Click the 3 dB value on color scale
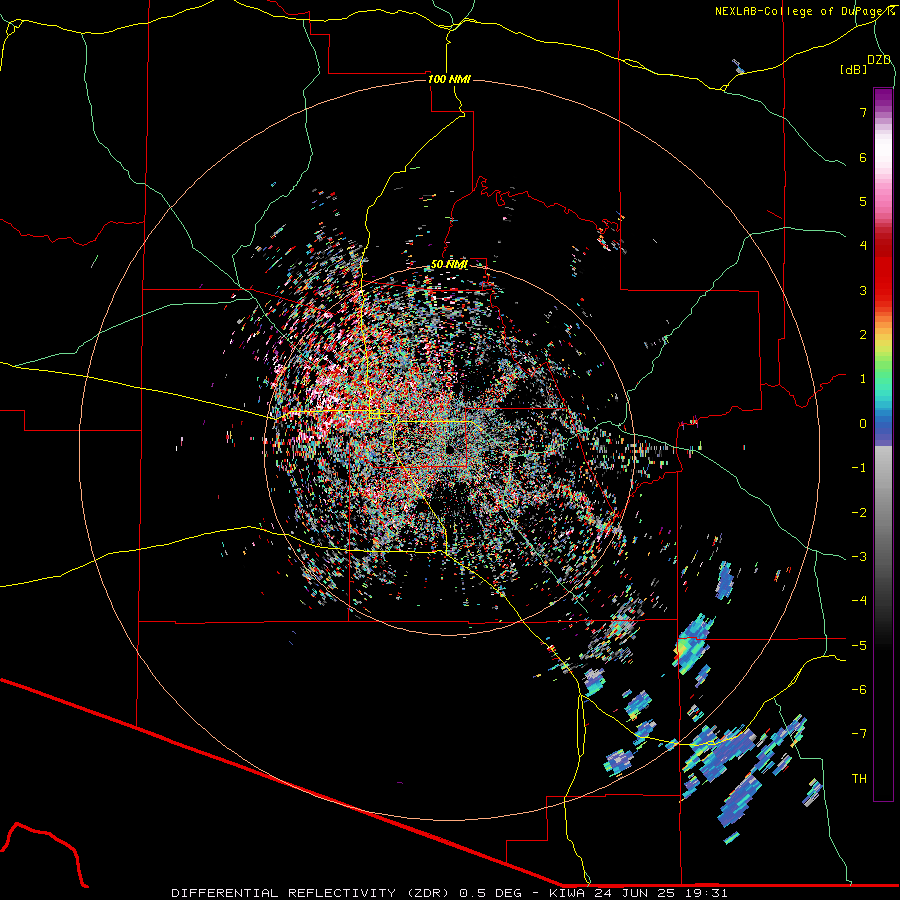900x900 pixels. point(863,290)
